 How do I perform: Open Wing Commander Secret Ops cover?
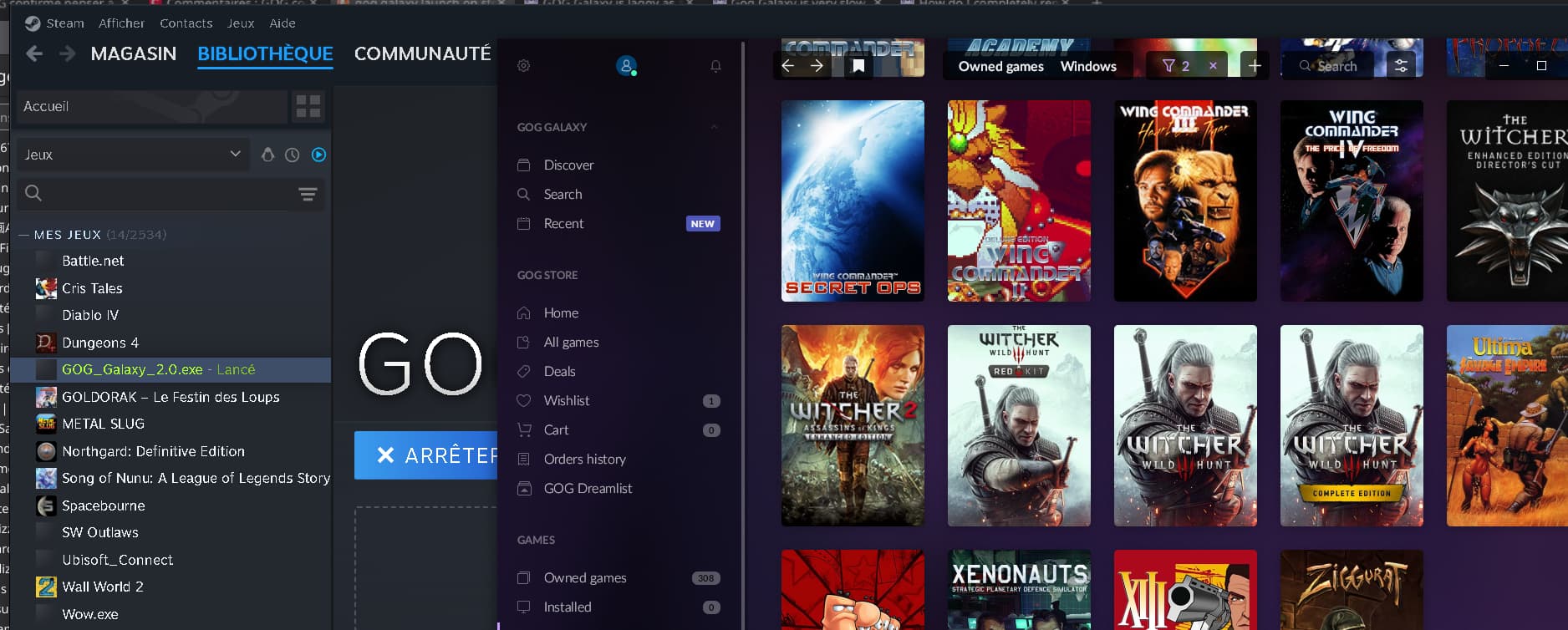tap(853, 201)
